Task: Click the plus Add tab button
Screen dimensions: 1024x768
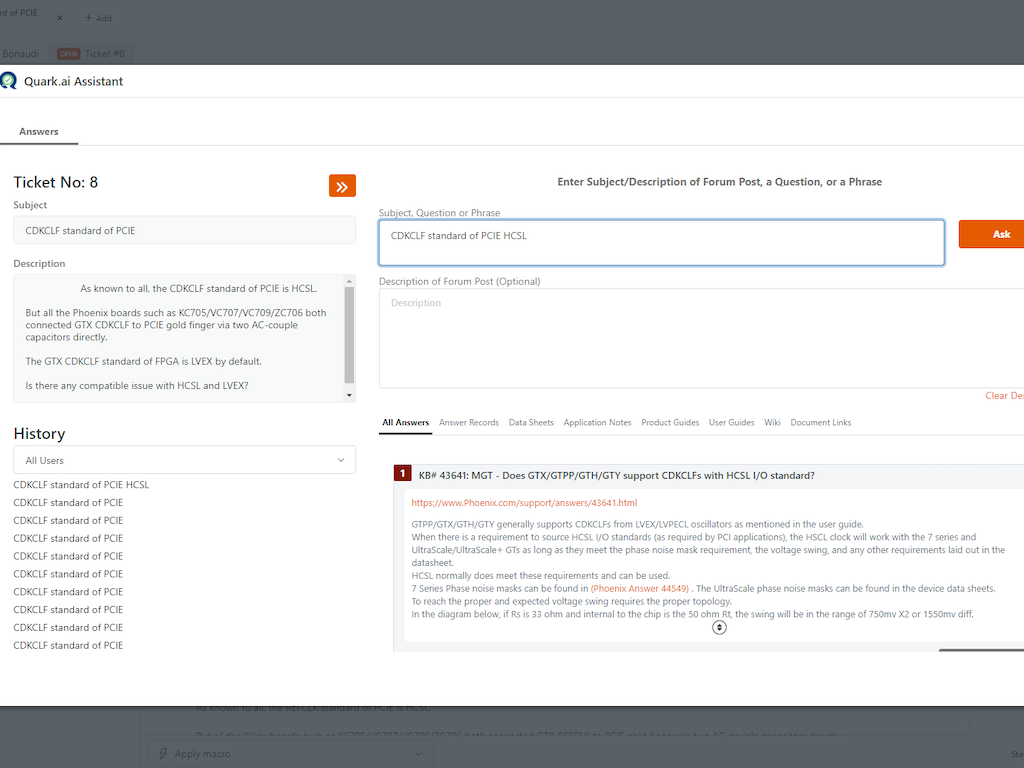Action: point(98,18)
